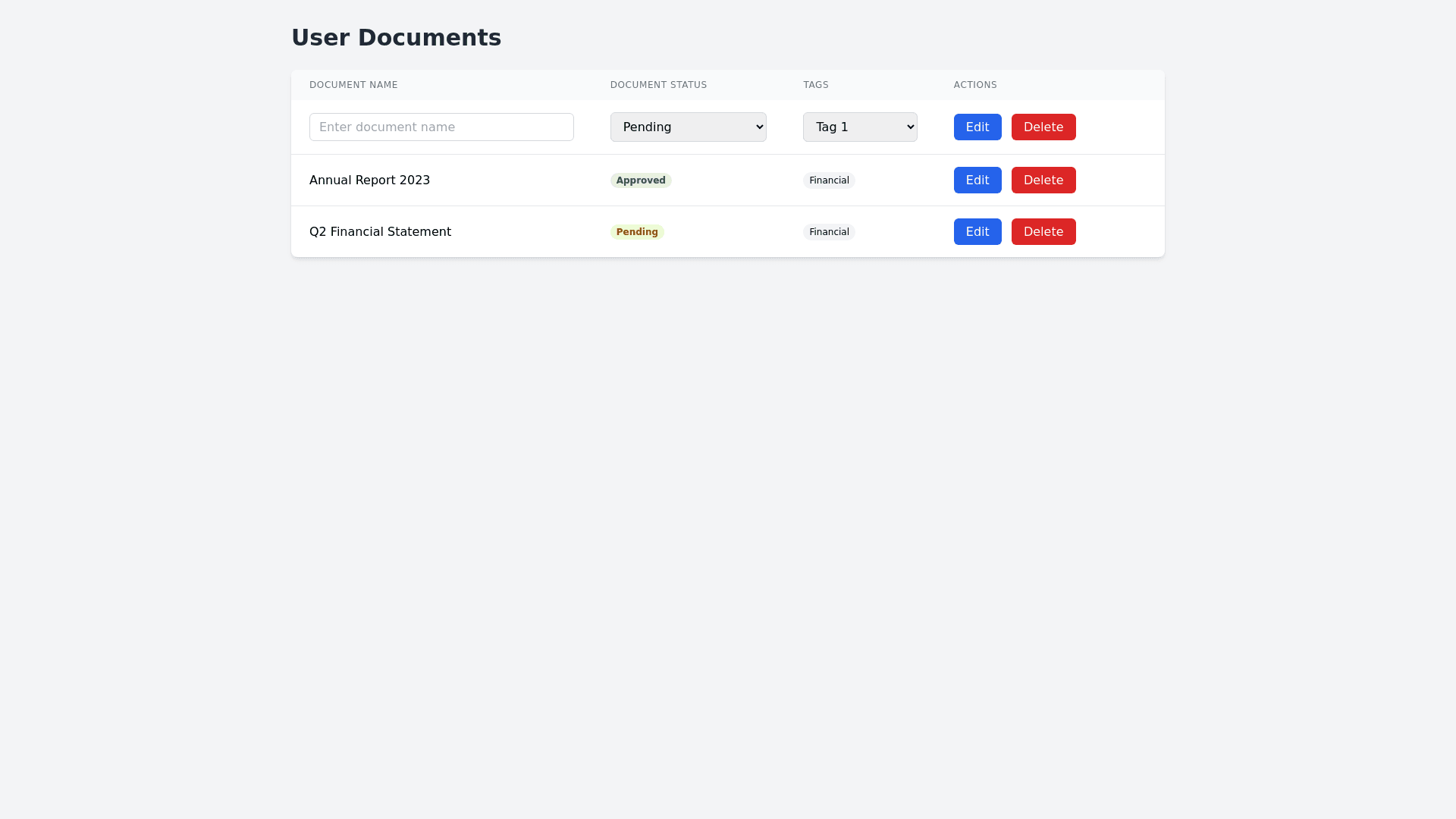Click the Financial tag for Annual Report

coord(828,180)
